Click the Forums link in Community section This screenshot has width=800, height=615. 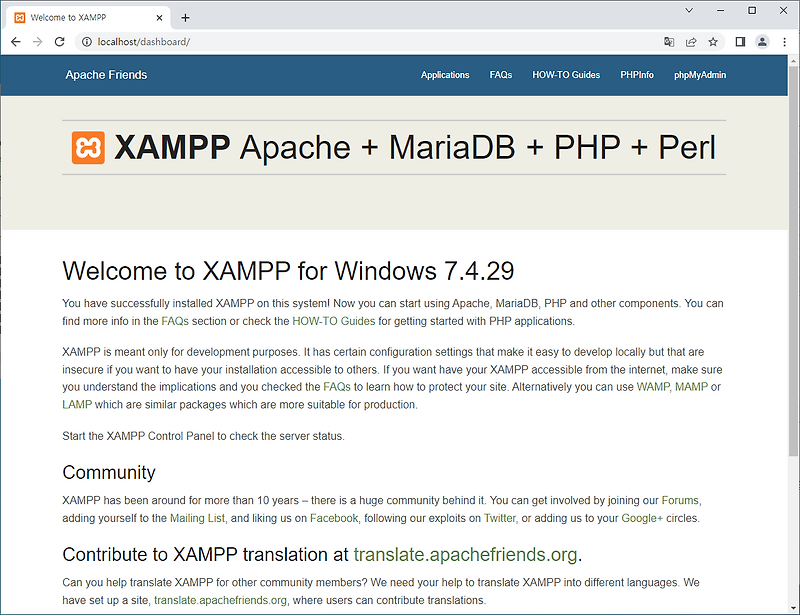[x=681, y=500]
